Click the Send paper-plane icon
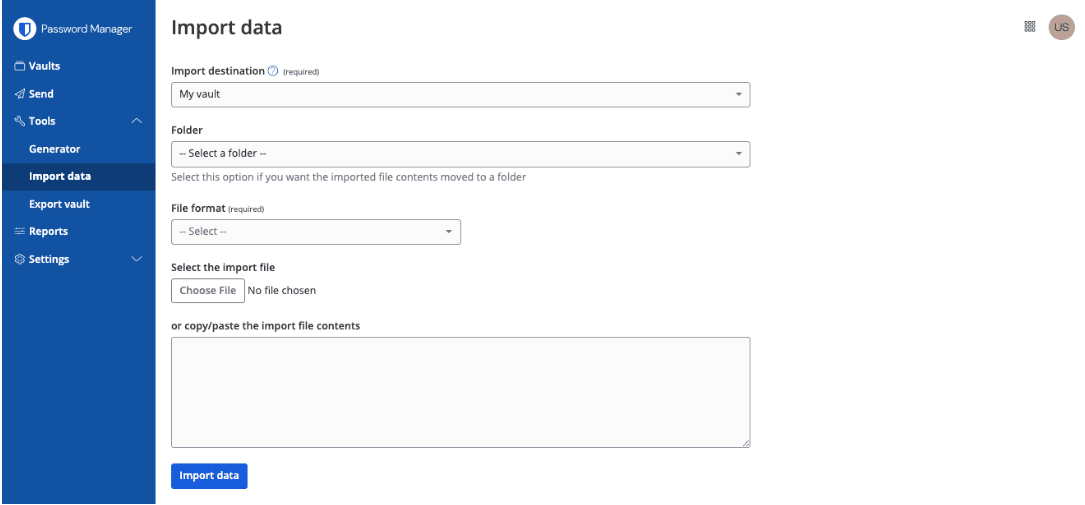 (x=19, y=94)
